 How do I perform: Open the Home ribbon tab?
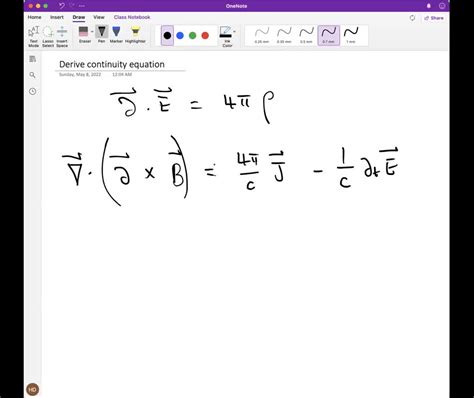(34, 17)
